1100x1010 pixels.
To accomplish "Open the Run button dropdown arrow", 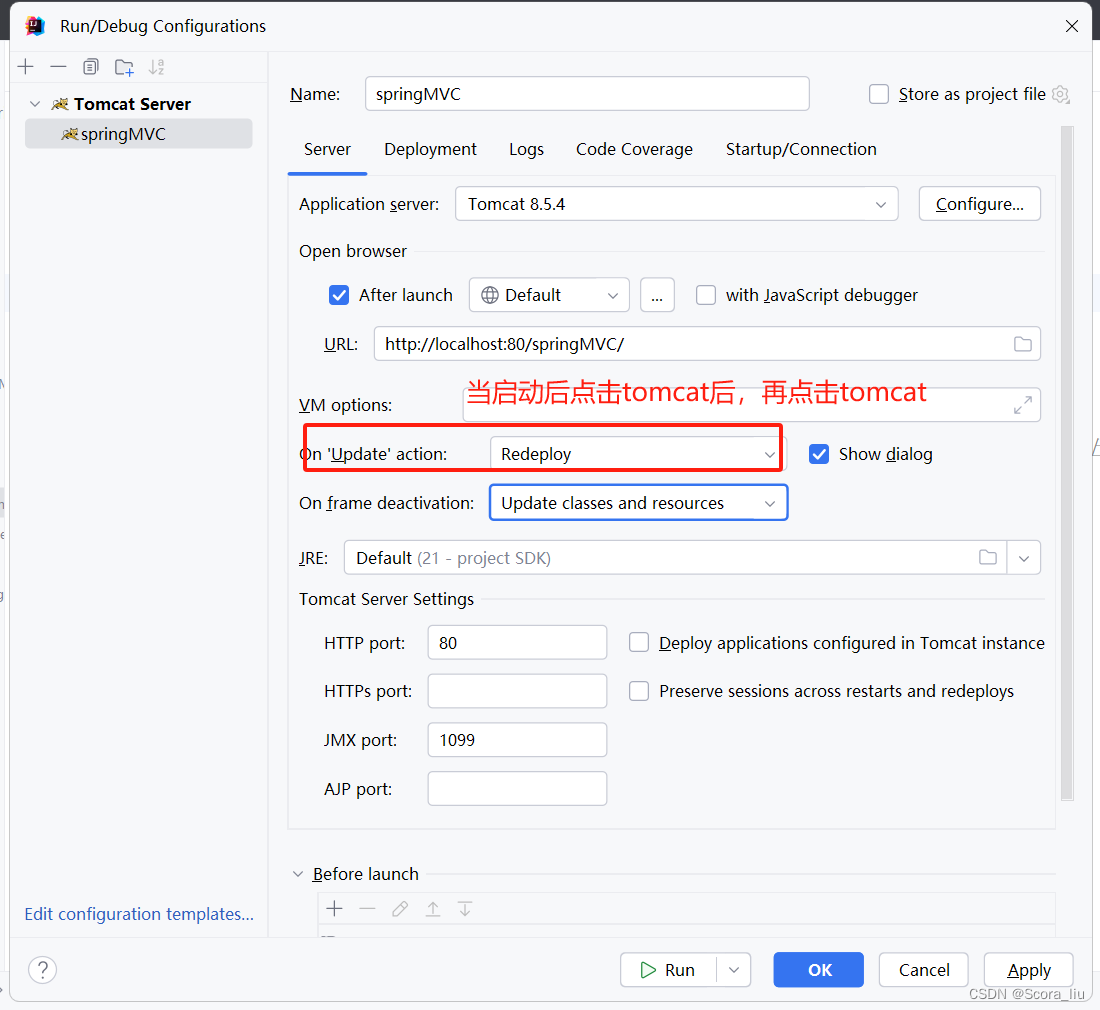I will point(734,970).
